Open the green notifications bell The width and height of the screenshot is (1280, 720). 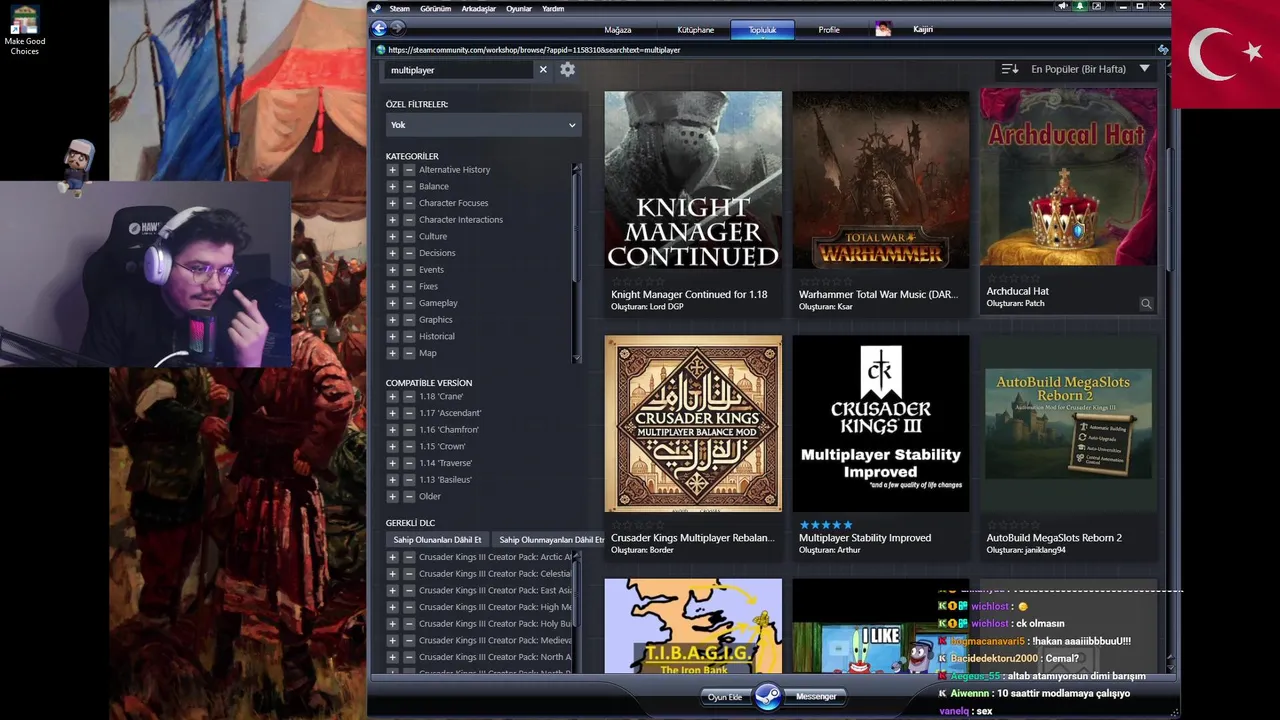coord(1080,7)
